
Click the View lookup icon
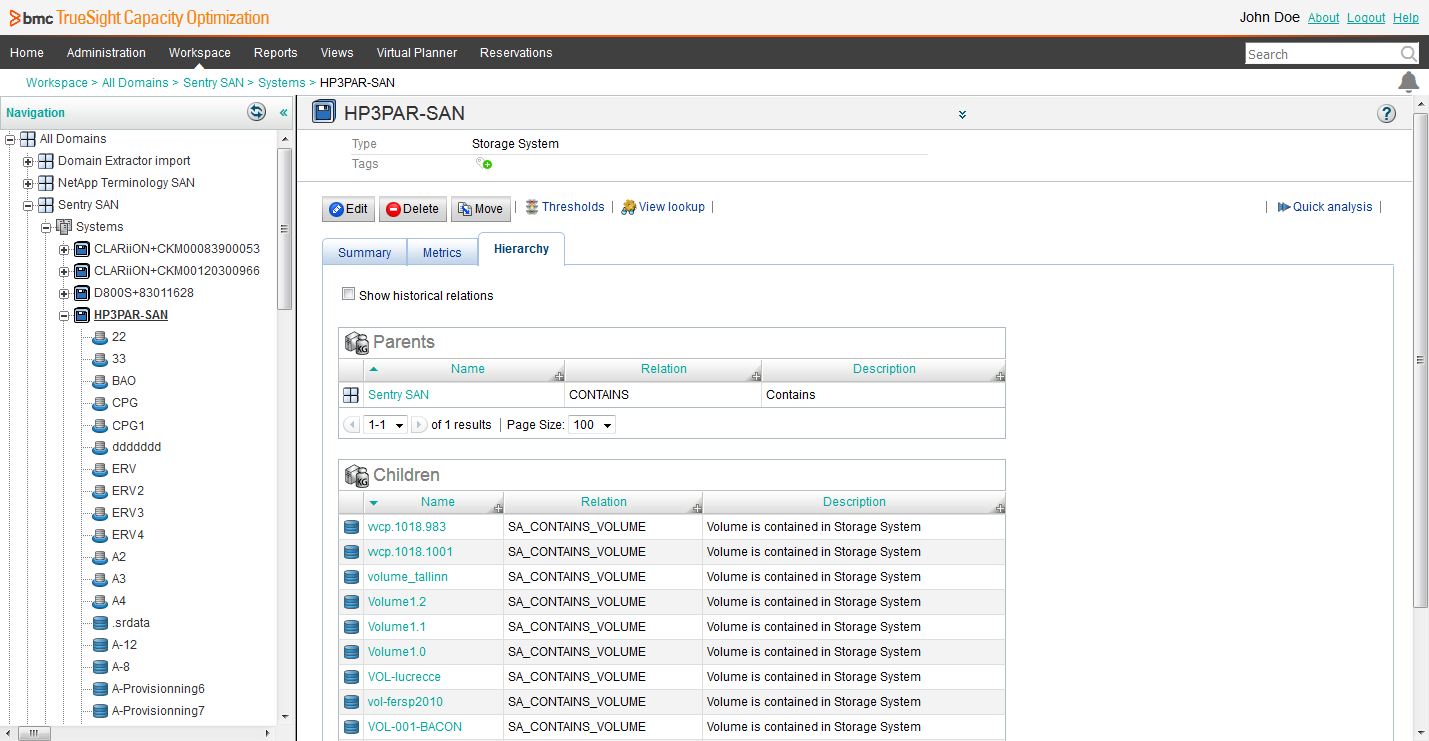pyautogui.click(x=628, y=207)
